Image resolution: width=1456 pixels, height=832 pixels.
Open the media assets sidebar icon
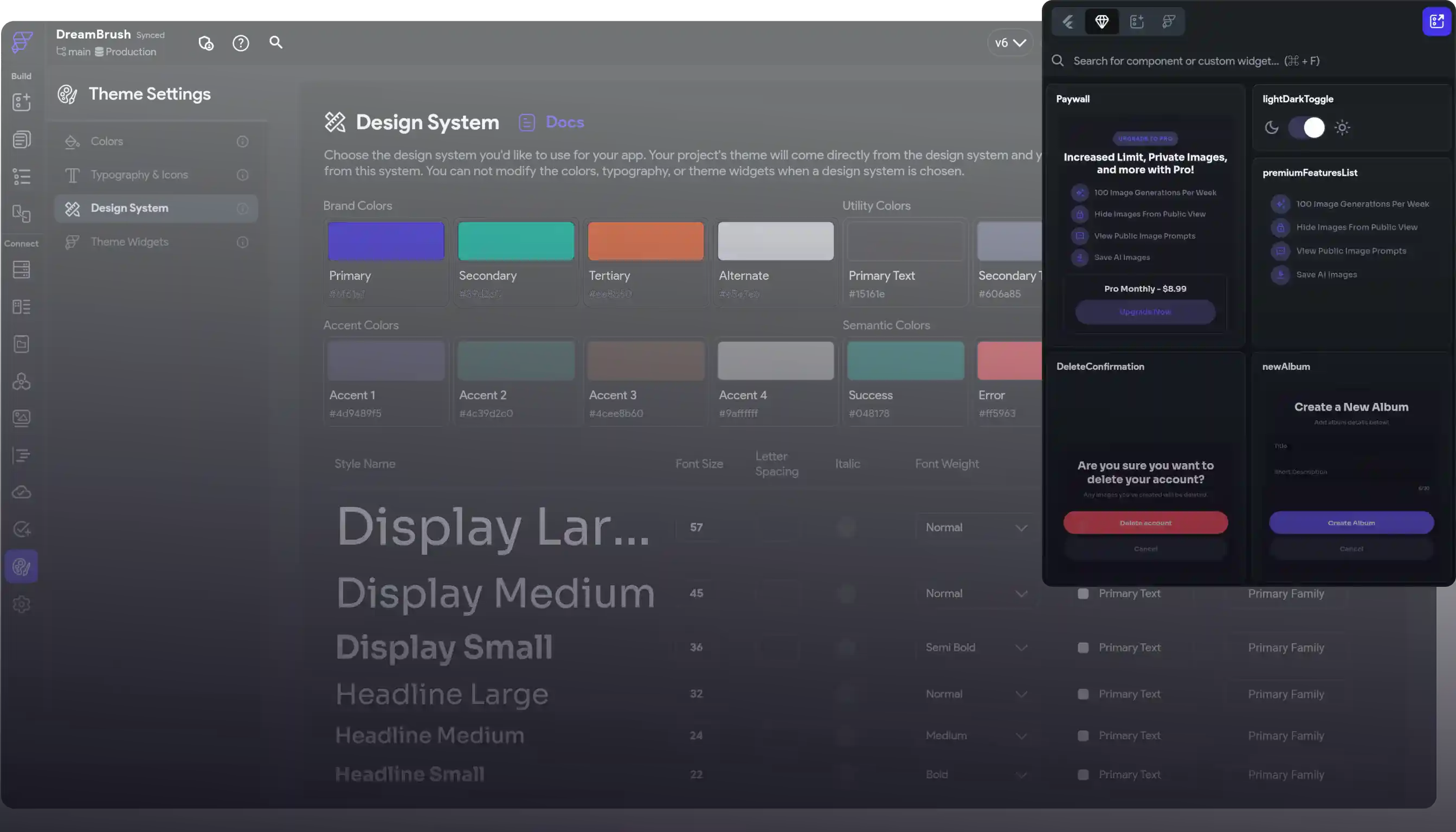(21, 418)
